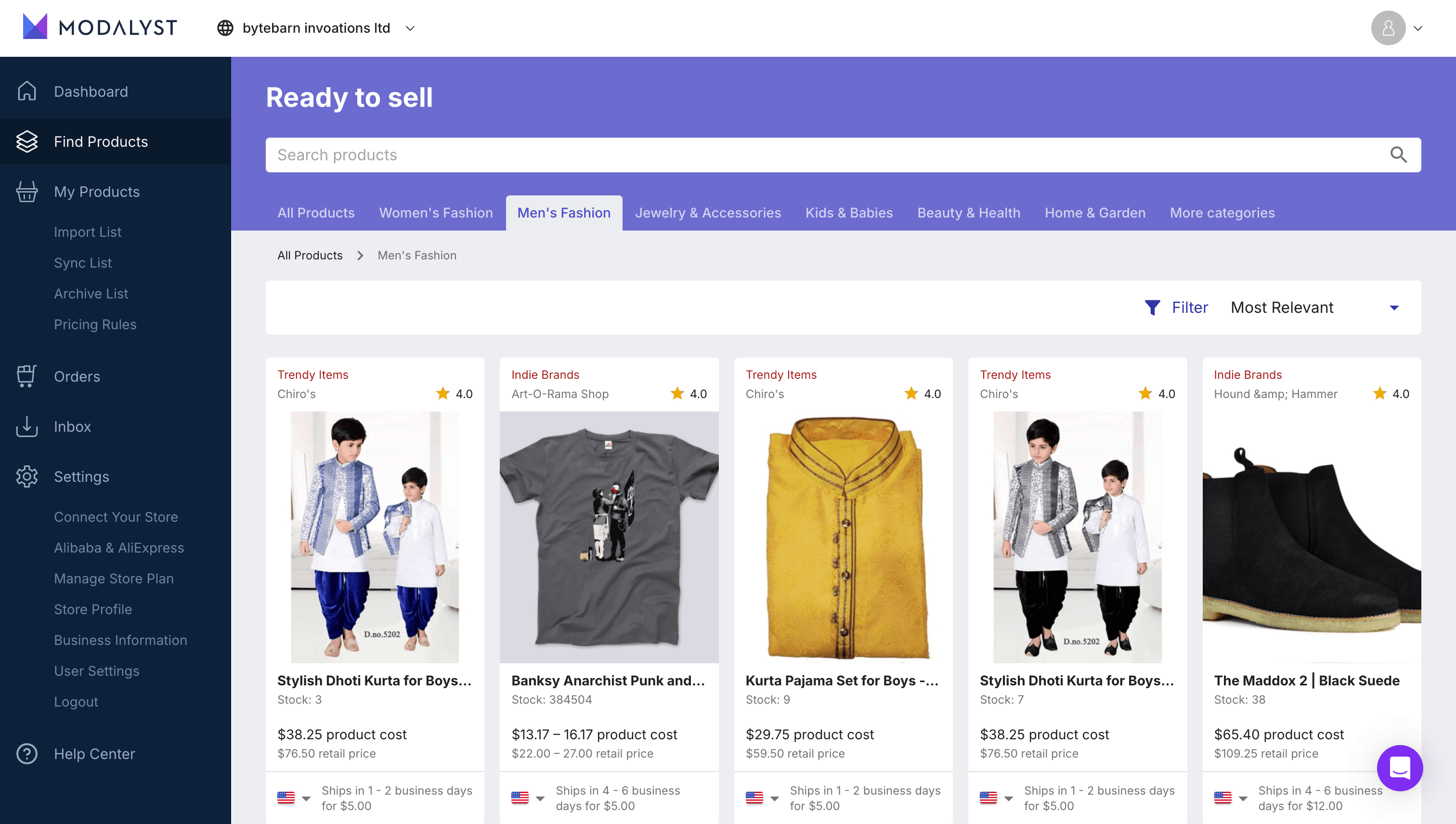Click the Settings gear icon
The image size is (1456, 824).
pyautogui.click(x=26, y=476)
